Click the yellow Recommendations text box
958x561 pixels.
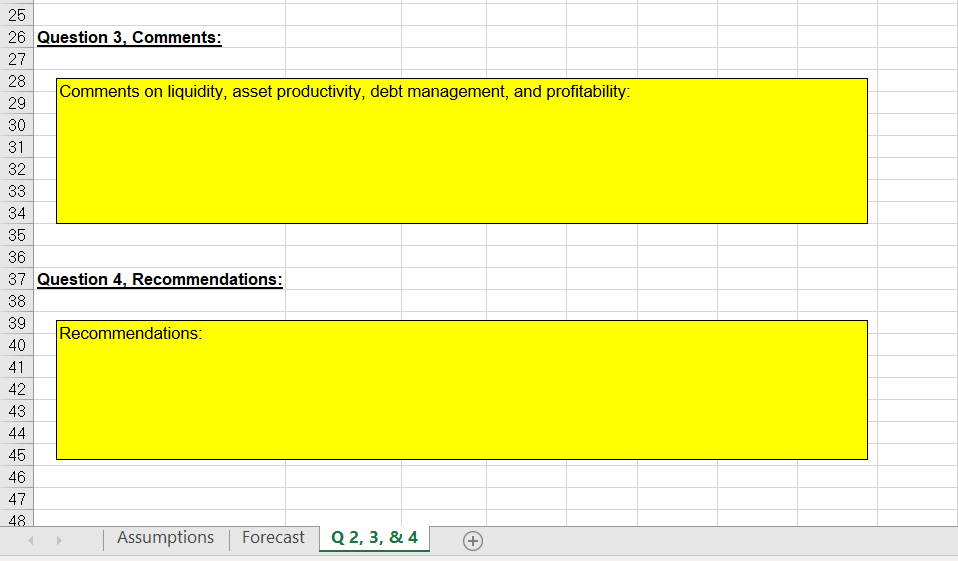pyautogui.click(x=462, y=390)
